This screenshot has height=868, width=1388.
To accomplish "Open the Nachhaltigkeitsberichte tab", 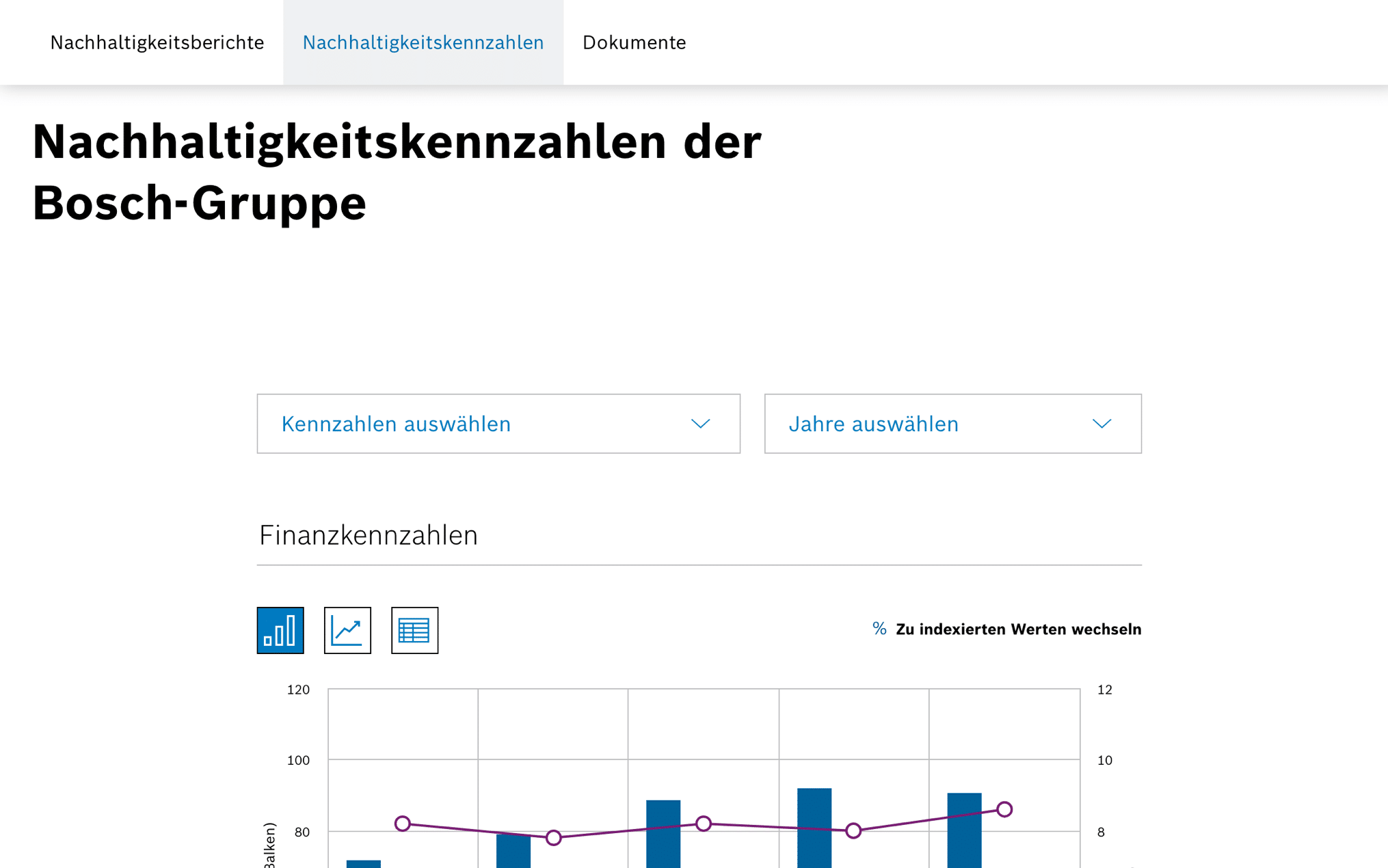I will (x=157, y=42).
